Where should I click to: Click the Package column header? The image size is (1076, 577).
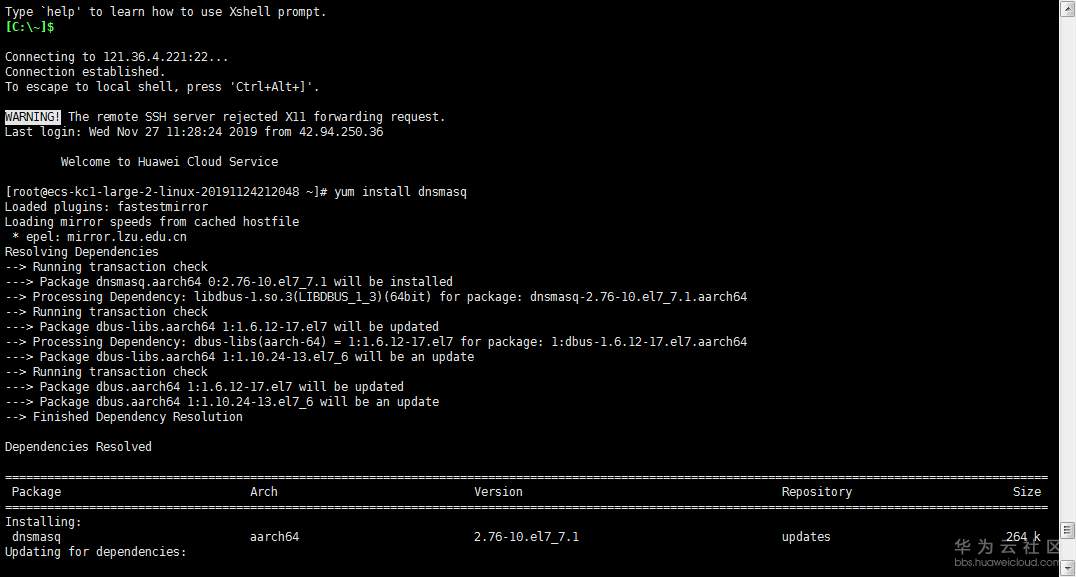click(36, 492)
